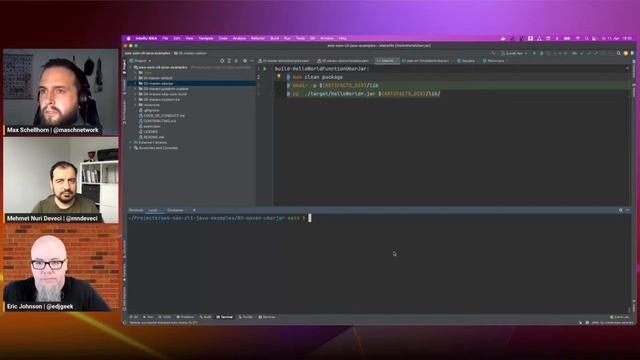Toggle the Services tool window button

tap(267, 317)
